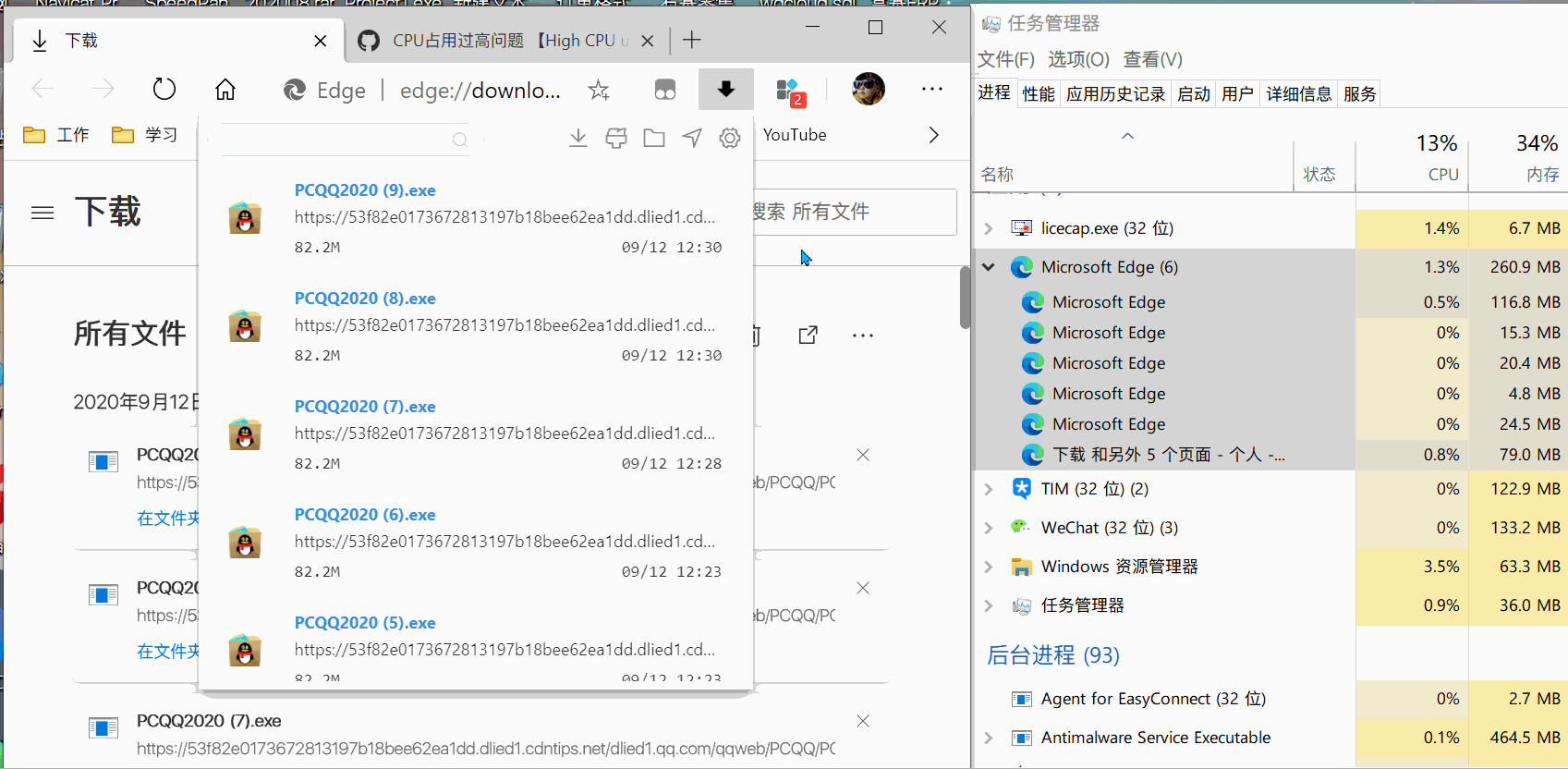1568x769 pixels.
Task: Remove the second PCQQ2020 entry with its X
Action: tap(863, 588)
